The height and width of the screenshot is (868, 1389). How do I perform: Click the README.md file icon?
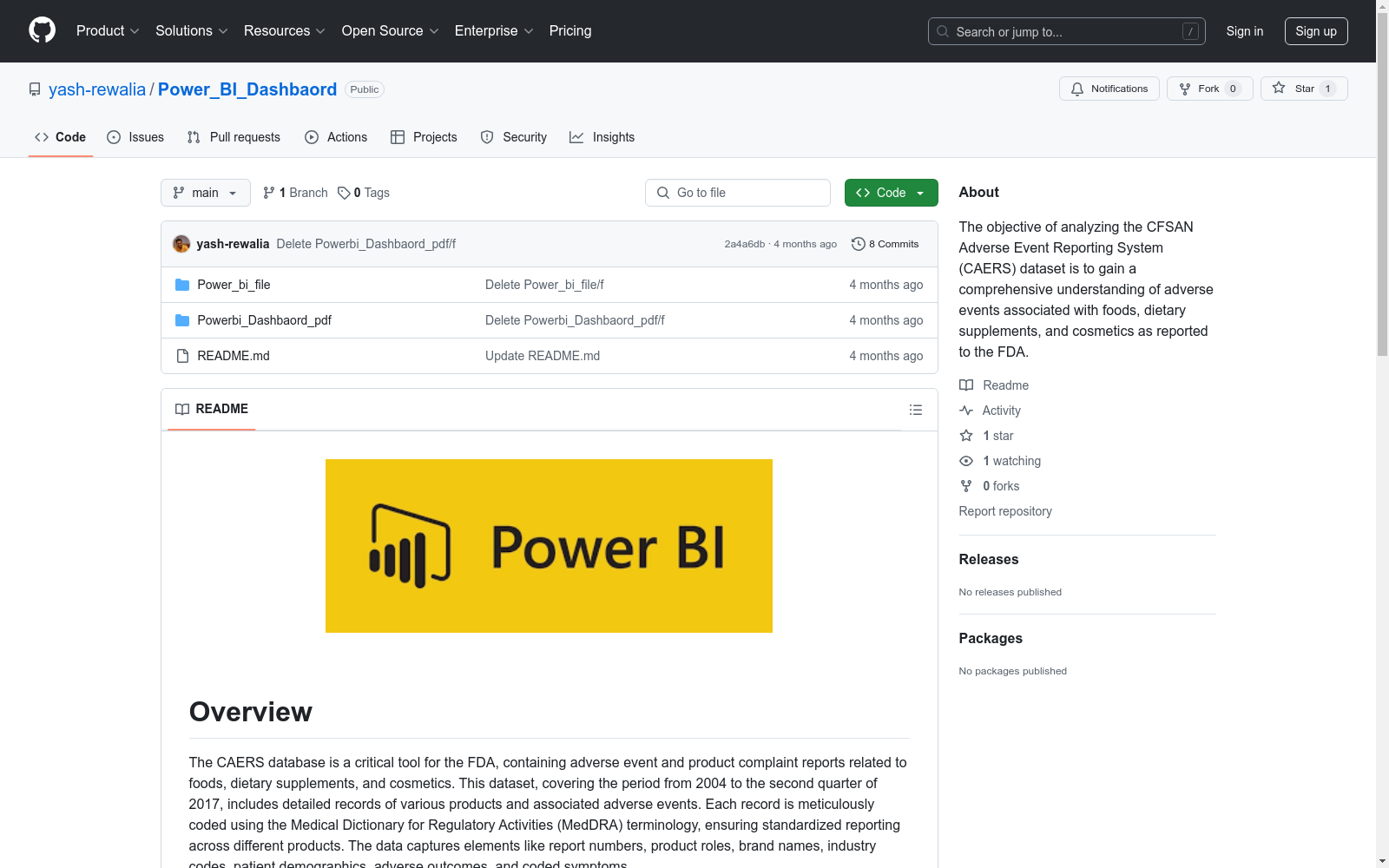pyautogui.click(x=182, y=356)
